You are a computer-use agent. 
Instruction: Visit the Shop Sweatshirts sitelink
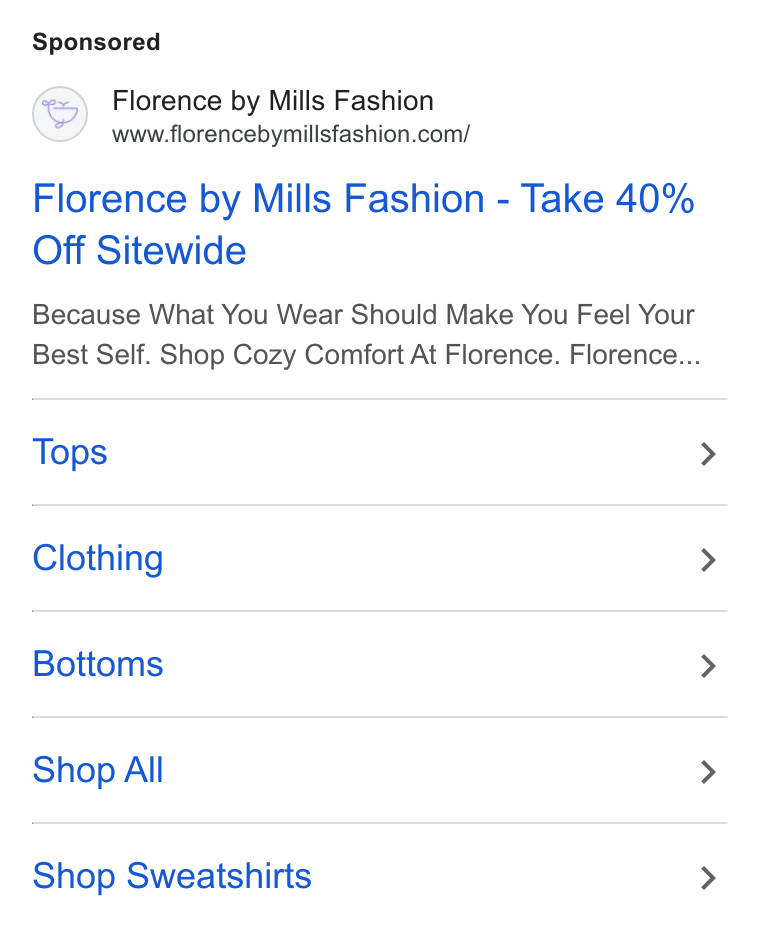tap(172, 877)
